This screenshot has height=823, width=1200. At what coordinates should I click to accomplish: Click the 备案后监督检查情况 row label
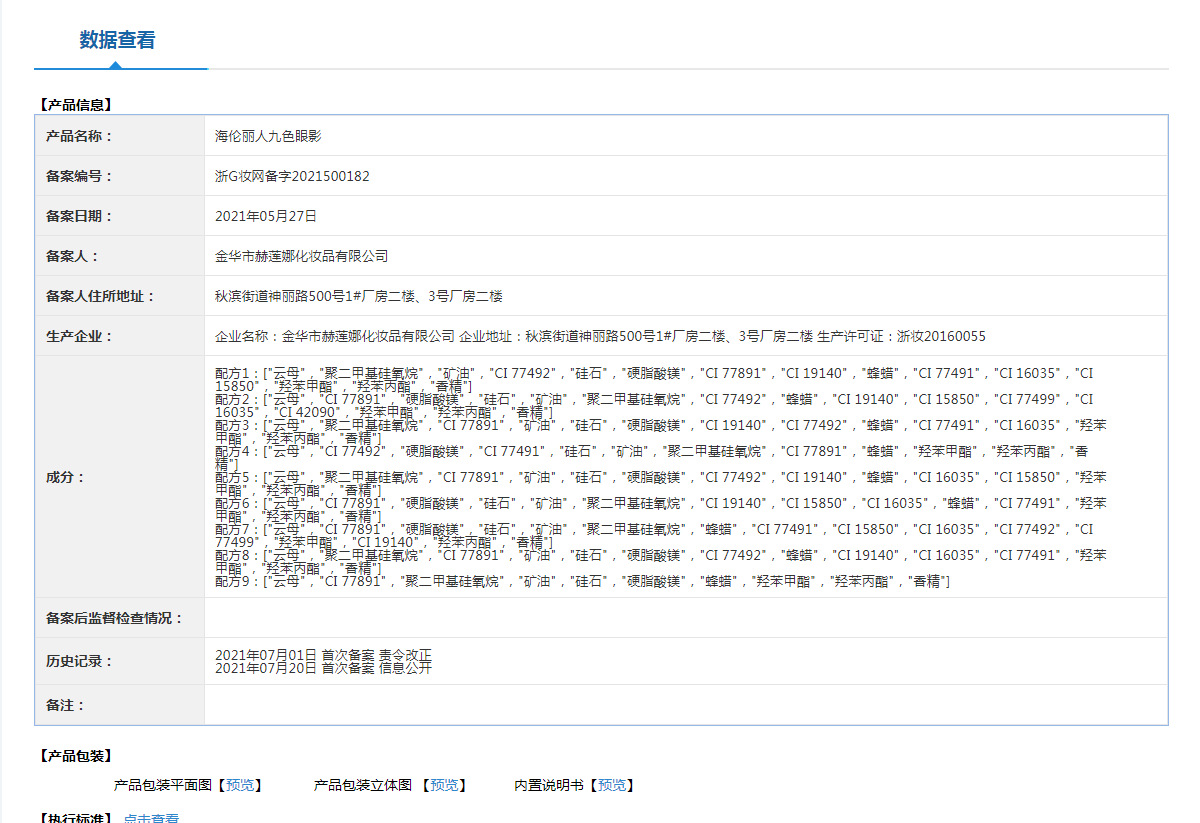(115, 618)
